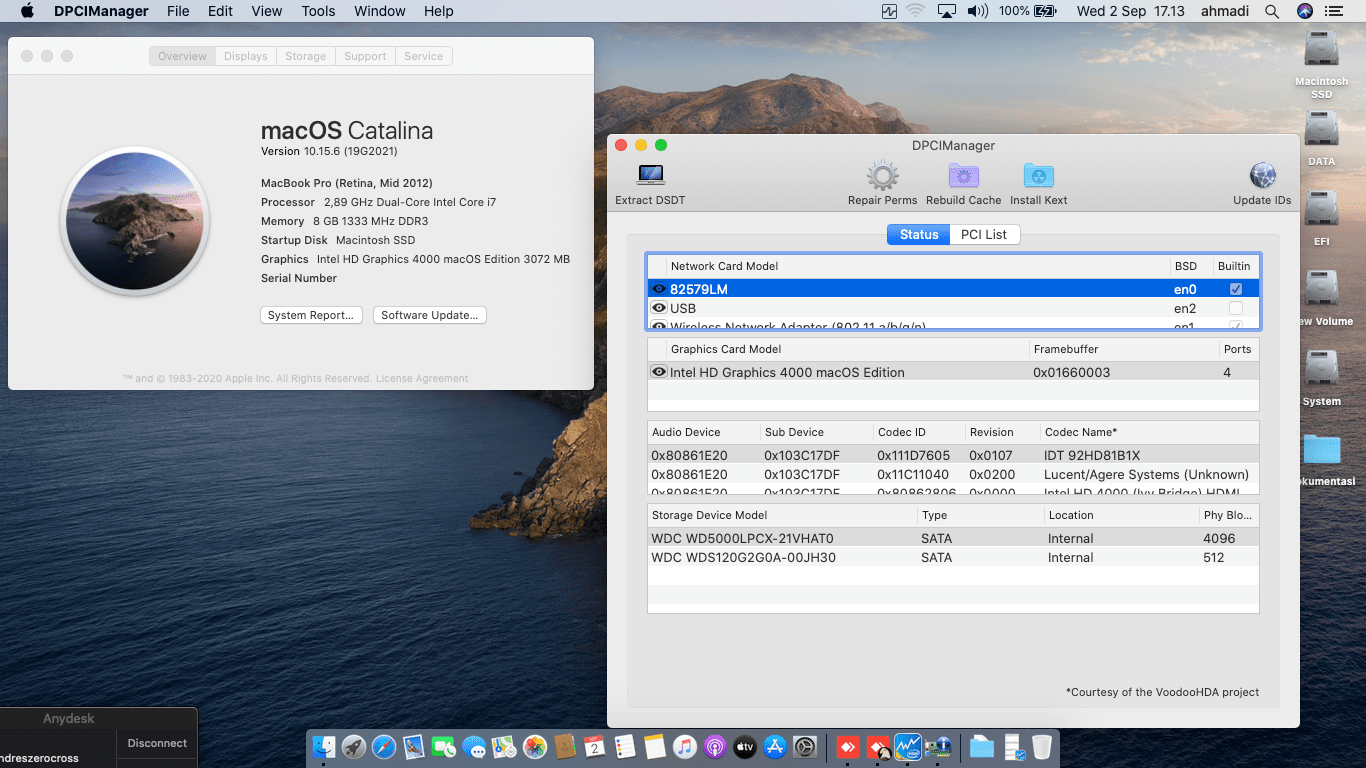The height and width of the screenshot is (768, 1366).
Task: Uncheck Builtin for 82579LM network card
Action: pos(1236,289)
